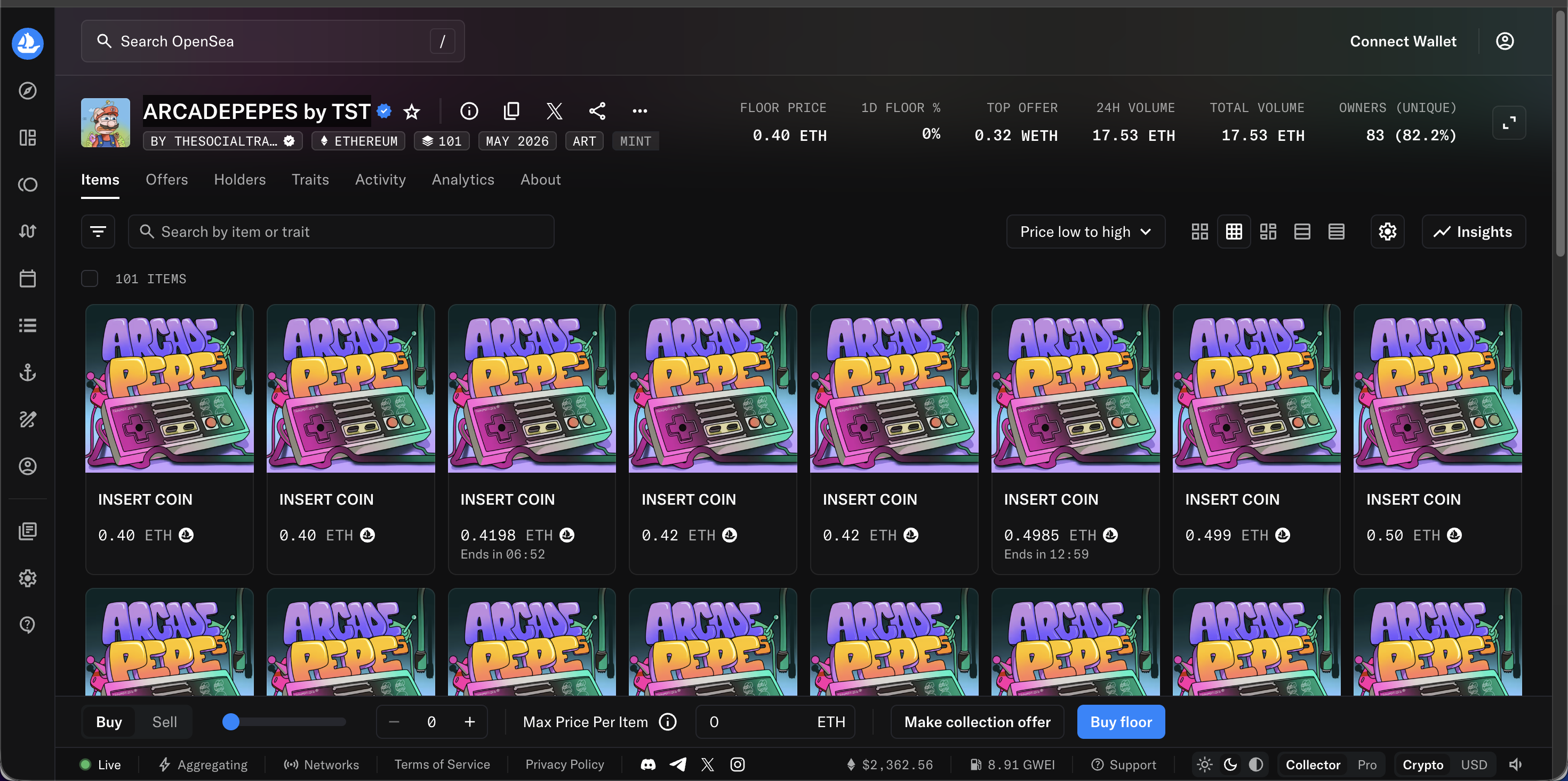Share the collection using the share icon
This screenshot has width=1568, height=781.
point(597,111)
